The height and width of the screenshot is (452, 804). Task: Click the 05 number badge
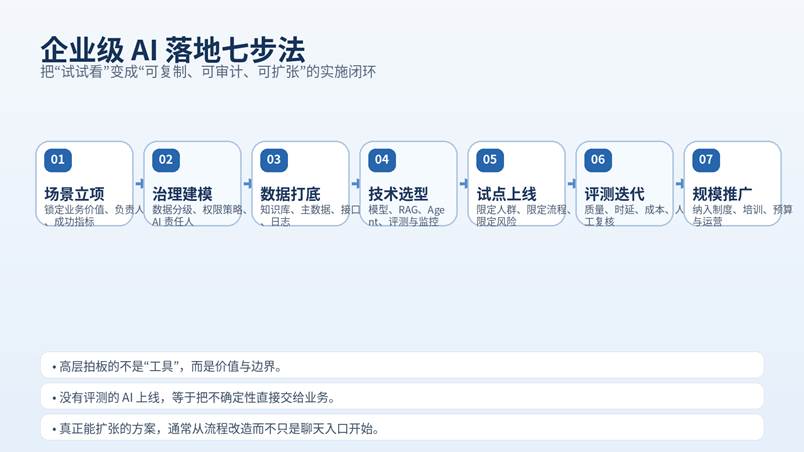[490, 160]
